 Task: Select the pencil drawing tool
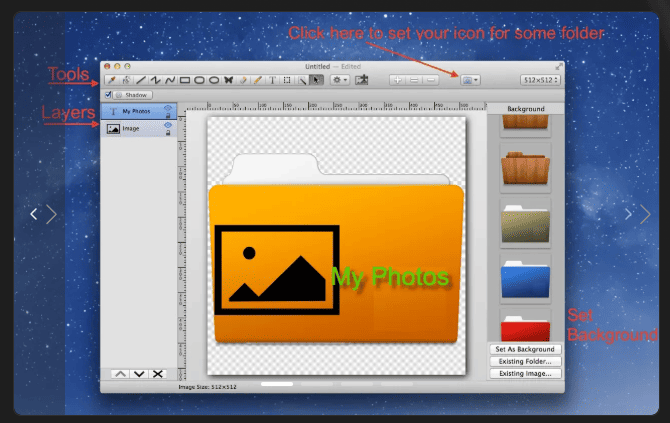point(257,80)
